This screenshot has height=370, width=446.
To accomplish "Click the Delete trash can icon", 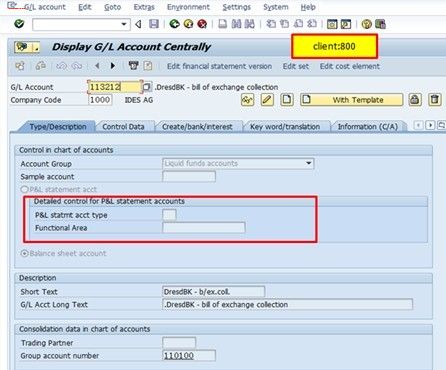I will coord(435,100).
